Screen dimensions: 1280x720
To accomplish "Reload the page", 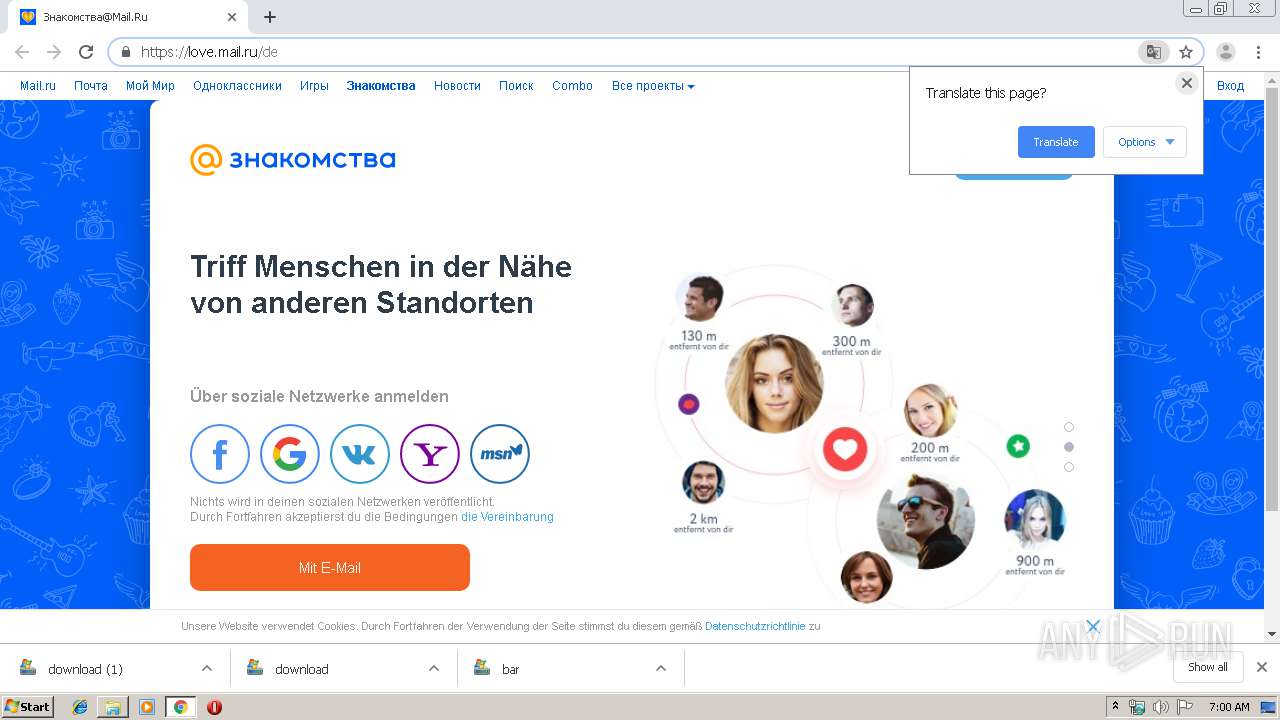I will click(86, 52).
